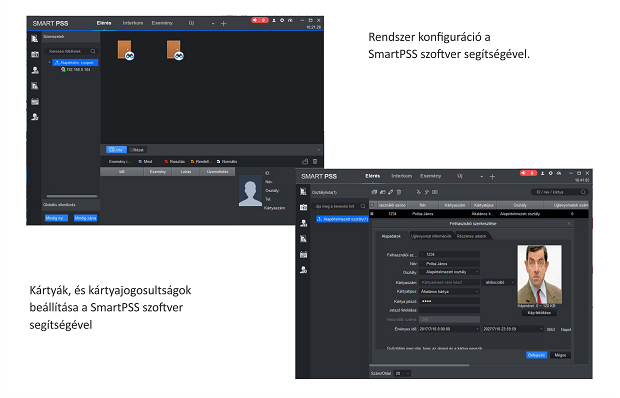
Task: Open the Szám/Oldal page size dropdown
Action: pos(403,373)
